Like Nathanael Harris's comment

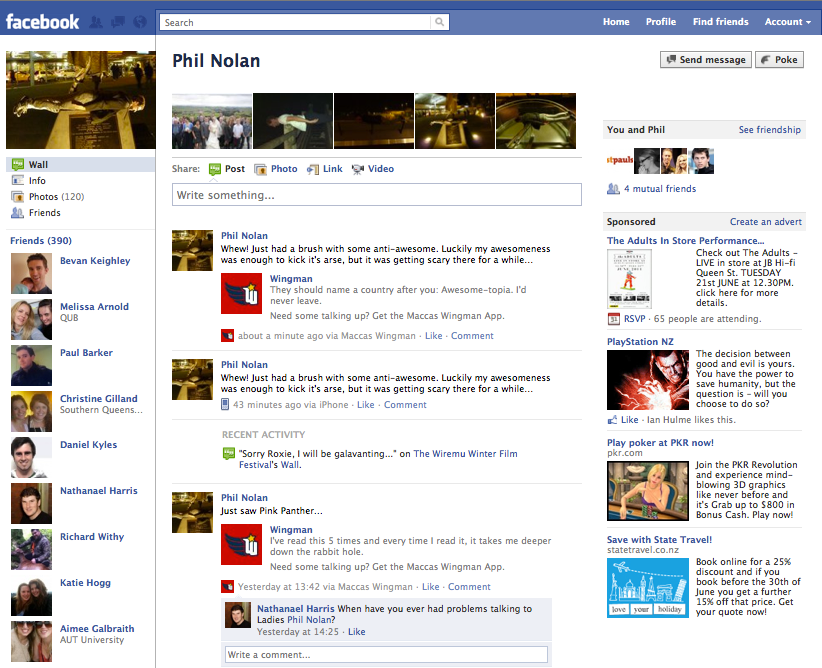[x=356, y=632]
